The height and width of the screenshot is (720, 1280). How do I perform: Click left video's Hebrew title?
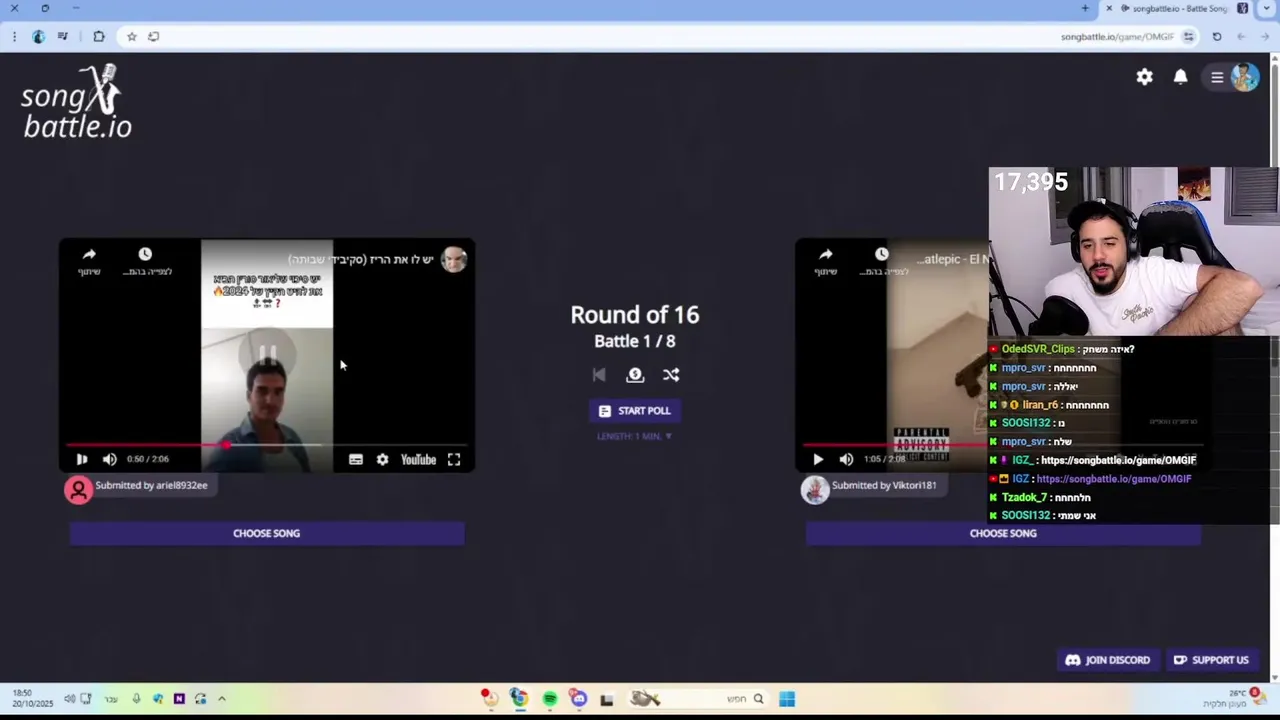pos(361,260)
